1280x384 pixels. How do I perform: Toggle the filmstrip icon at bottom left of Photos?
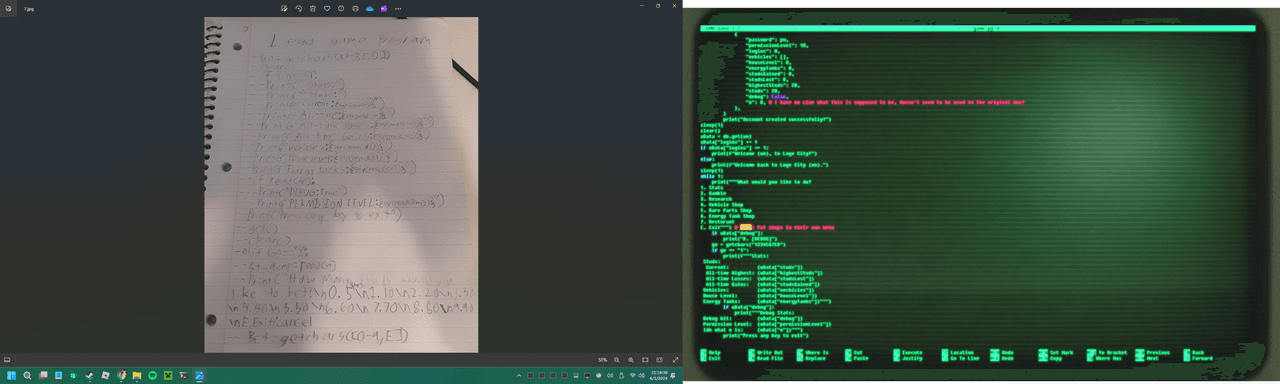(x=7, y=359)
